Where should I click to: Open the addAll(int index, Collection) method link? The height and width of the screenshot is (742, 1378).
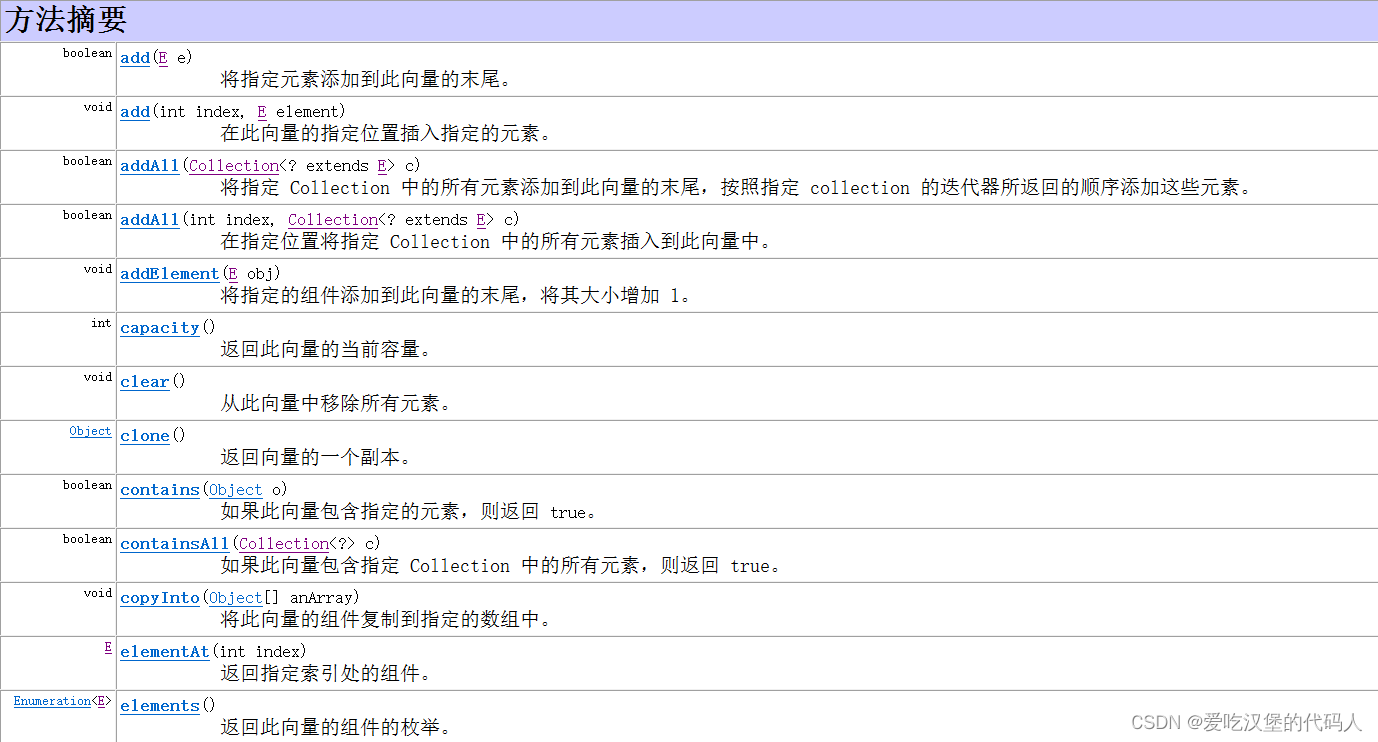[149, 219]
